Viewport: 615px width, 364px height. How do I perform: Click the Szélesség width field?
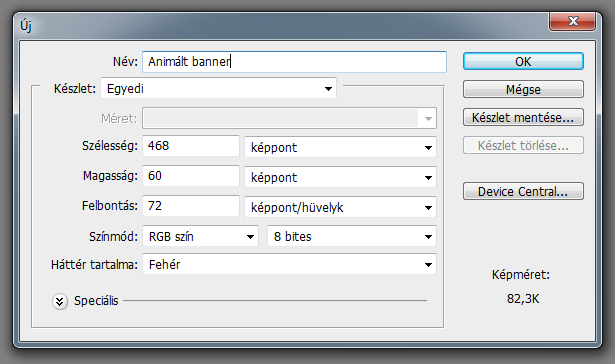191,146
